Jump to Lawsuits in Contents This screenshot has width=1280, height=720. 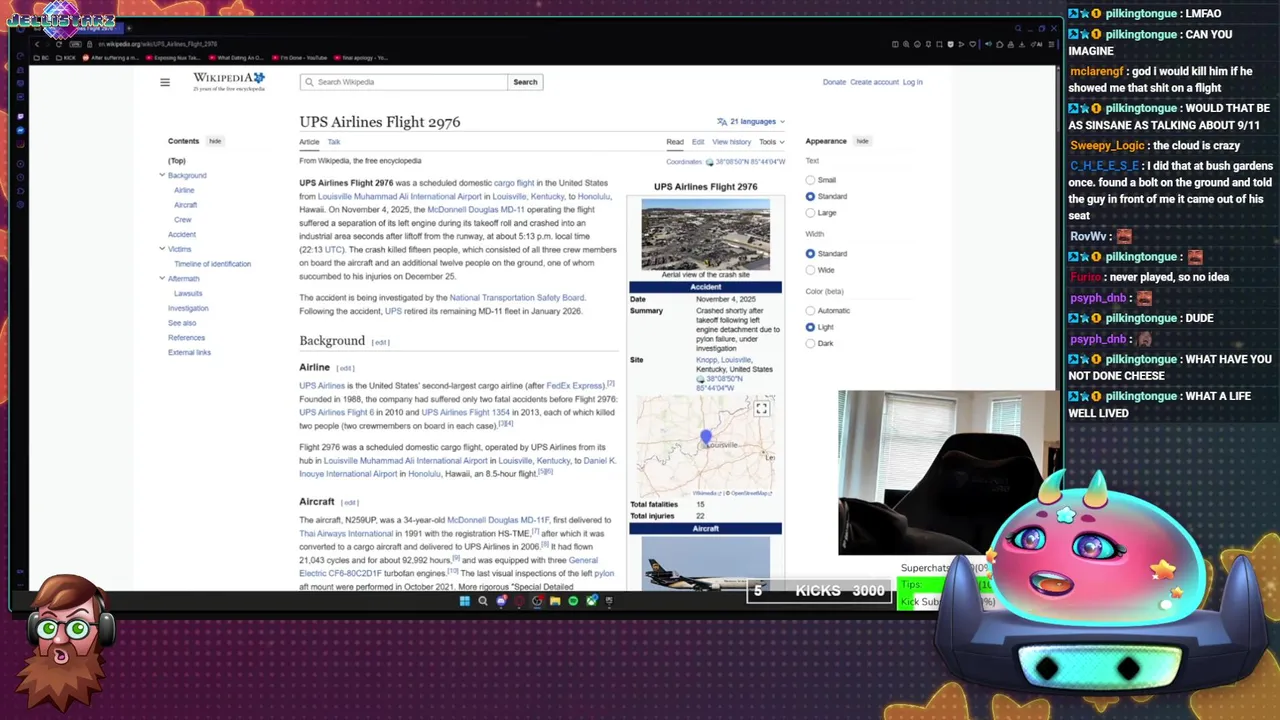188,294
